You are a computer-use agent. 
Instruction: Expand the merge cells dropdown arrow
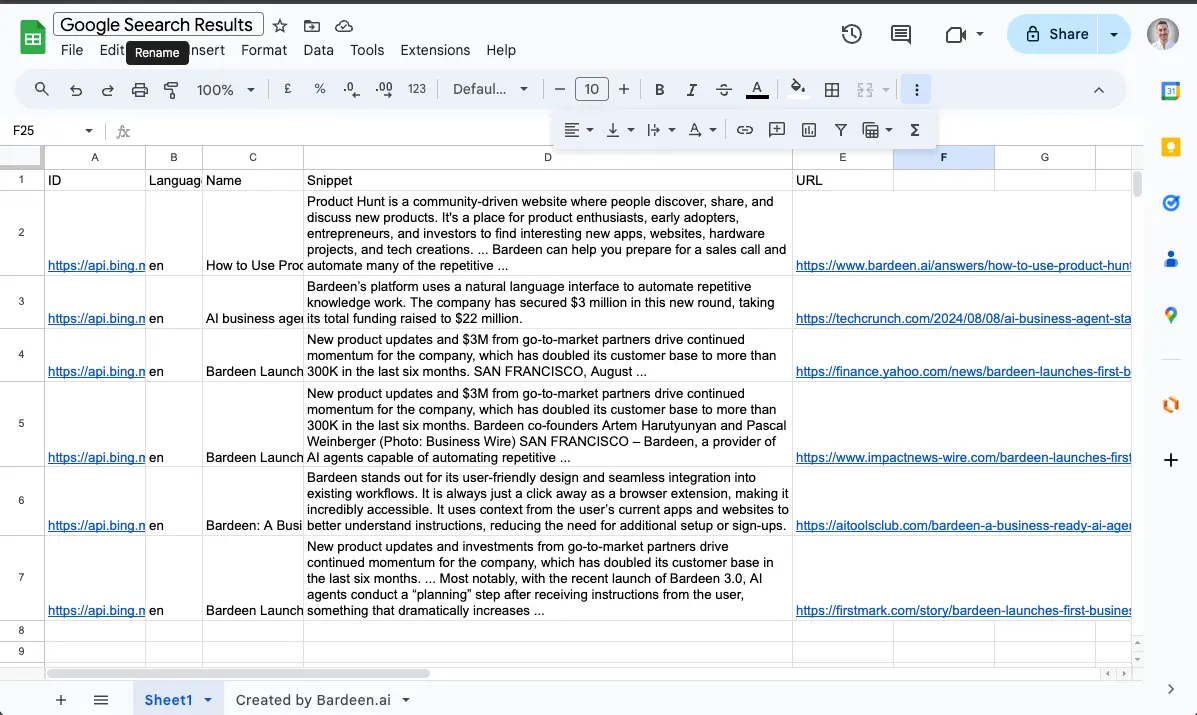886,89
